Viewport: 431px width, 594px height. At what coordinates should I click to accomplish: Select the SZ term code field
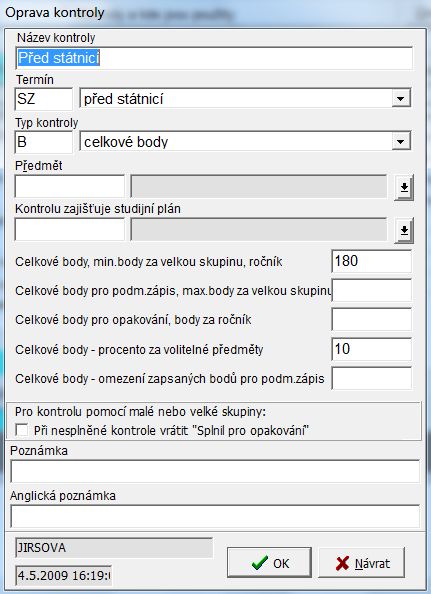coord(44,99)
